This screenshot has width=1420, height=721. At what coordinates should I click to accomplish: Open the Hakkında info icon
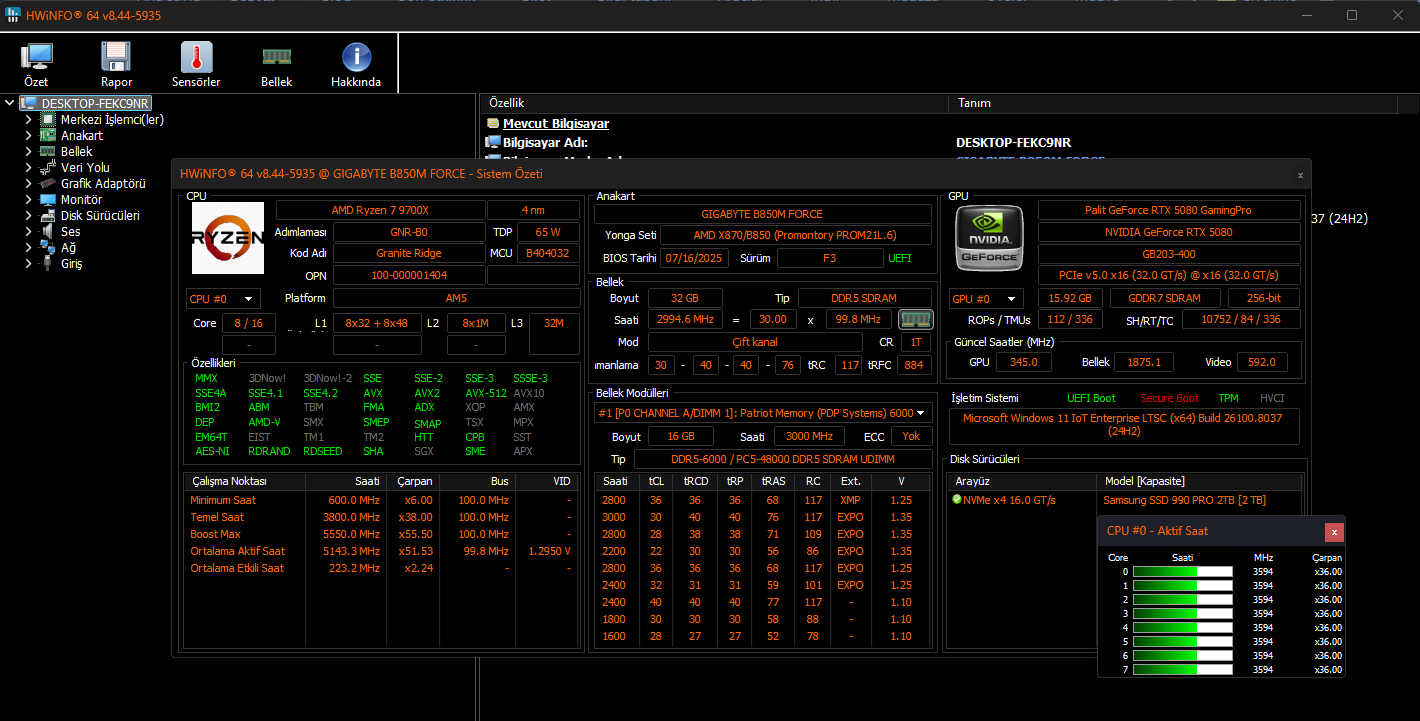[x=357, y=57]
